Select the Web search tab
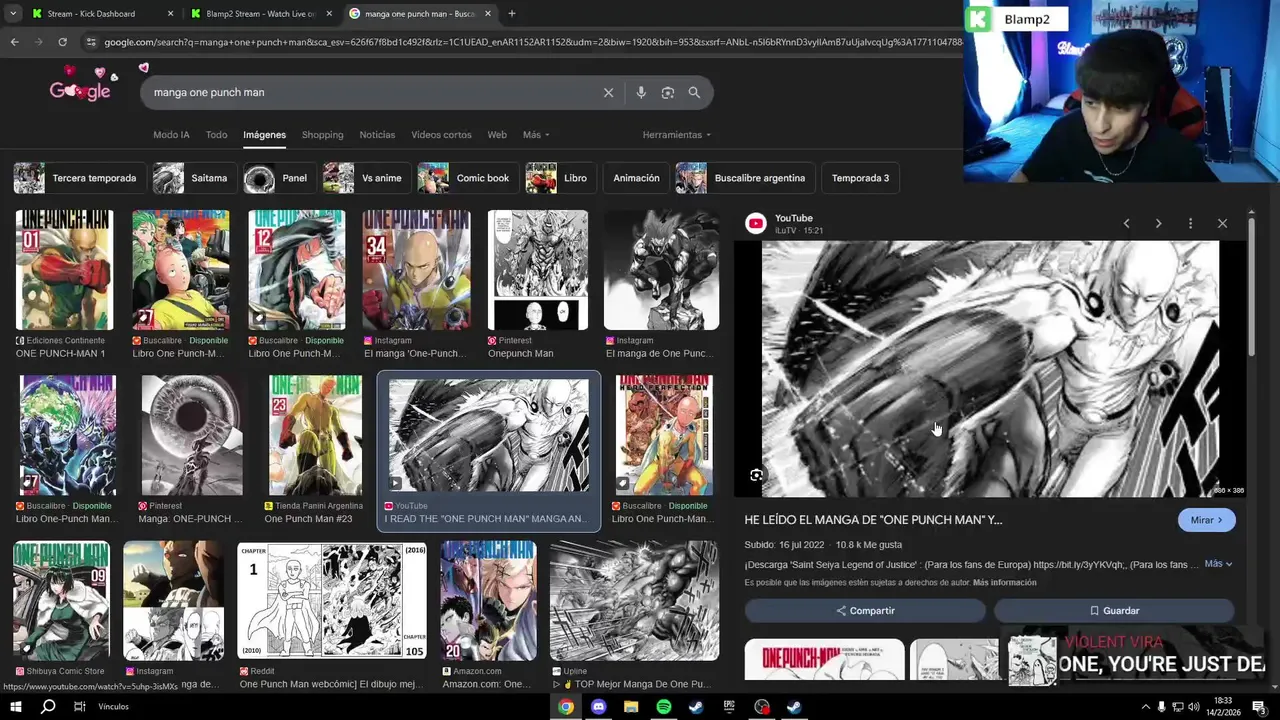This screenshot has width=1280, height=720. pyautogui.click(x=497, y=135)
